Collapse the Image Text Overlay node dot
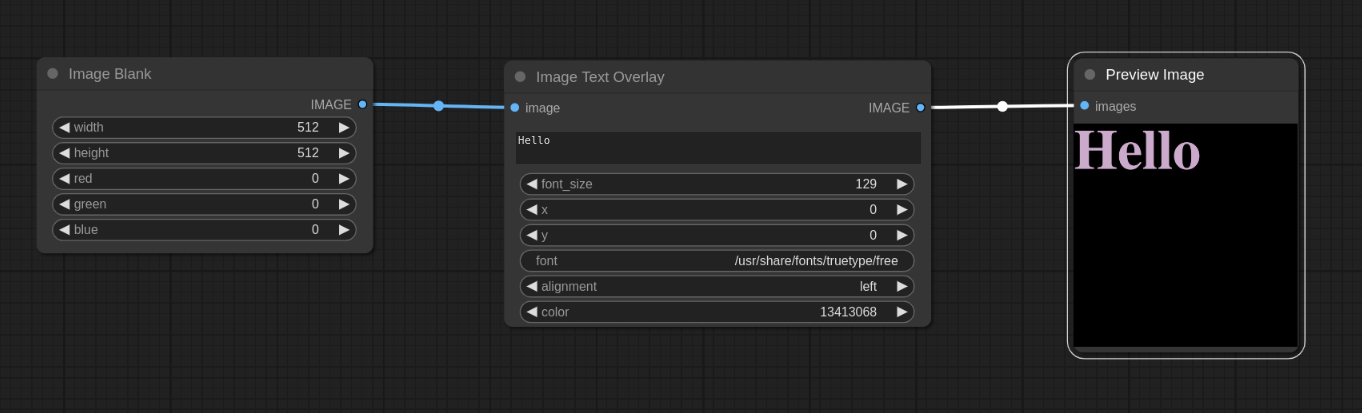The width and height of the screenshot is (1362, 413). 520,77
